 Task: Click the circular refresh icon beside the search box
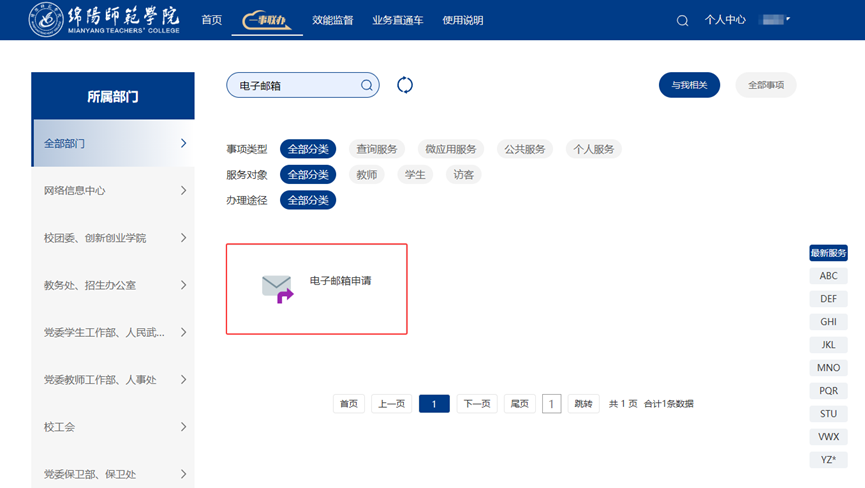(x=405, y=85)
